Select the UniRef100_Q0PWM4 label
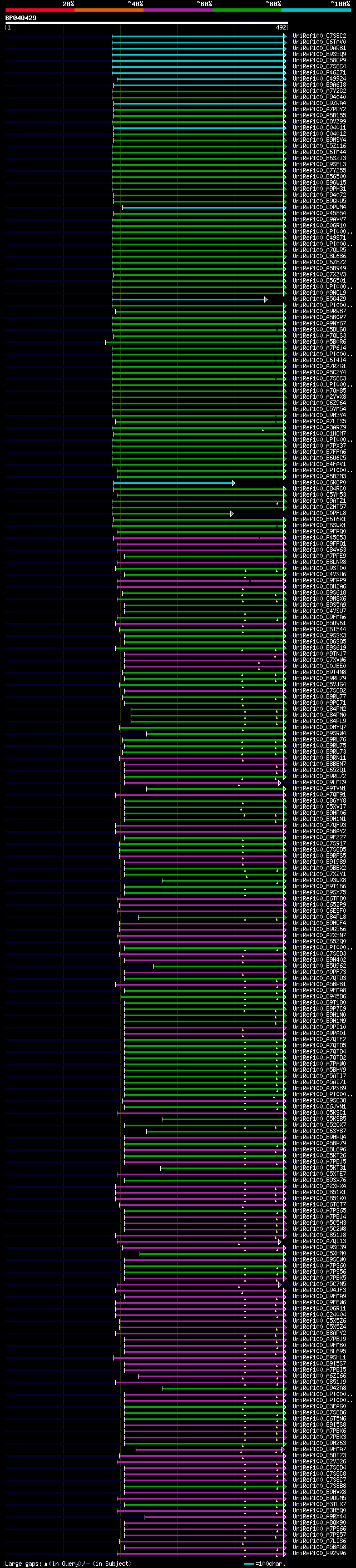The height and width of the screenshot is (1568, 356). [x=319, y=207]
